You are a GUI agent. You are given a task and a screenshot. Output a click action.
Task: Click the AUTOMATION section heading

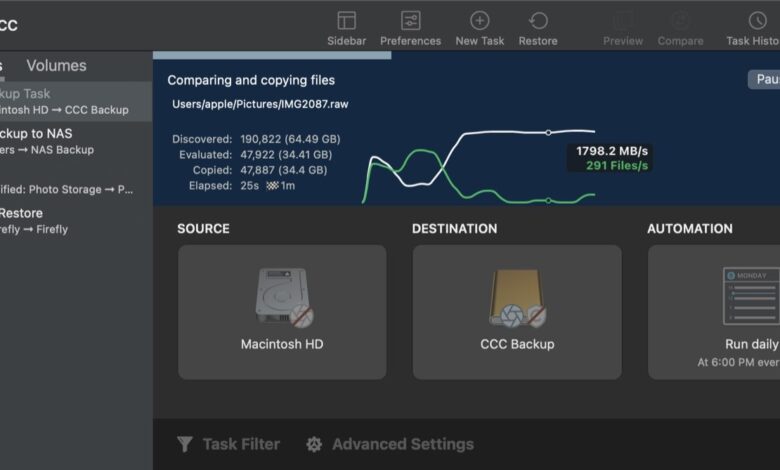[x=689, y=228]
